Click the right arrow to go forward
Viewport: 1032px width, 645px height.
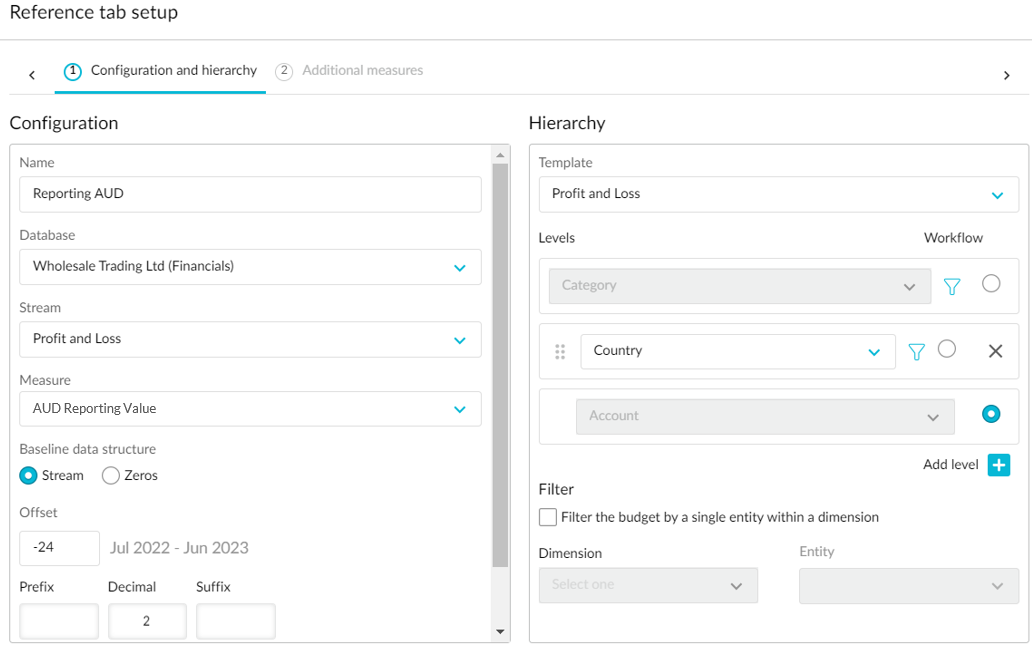pyautogui.click(x=1006, y=75)
